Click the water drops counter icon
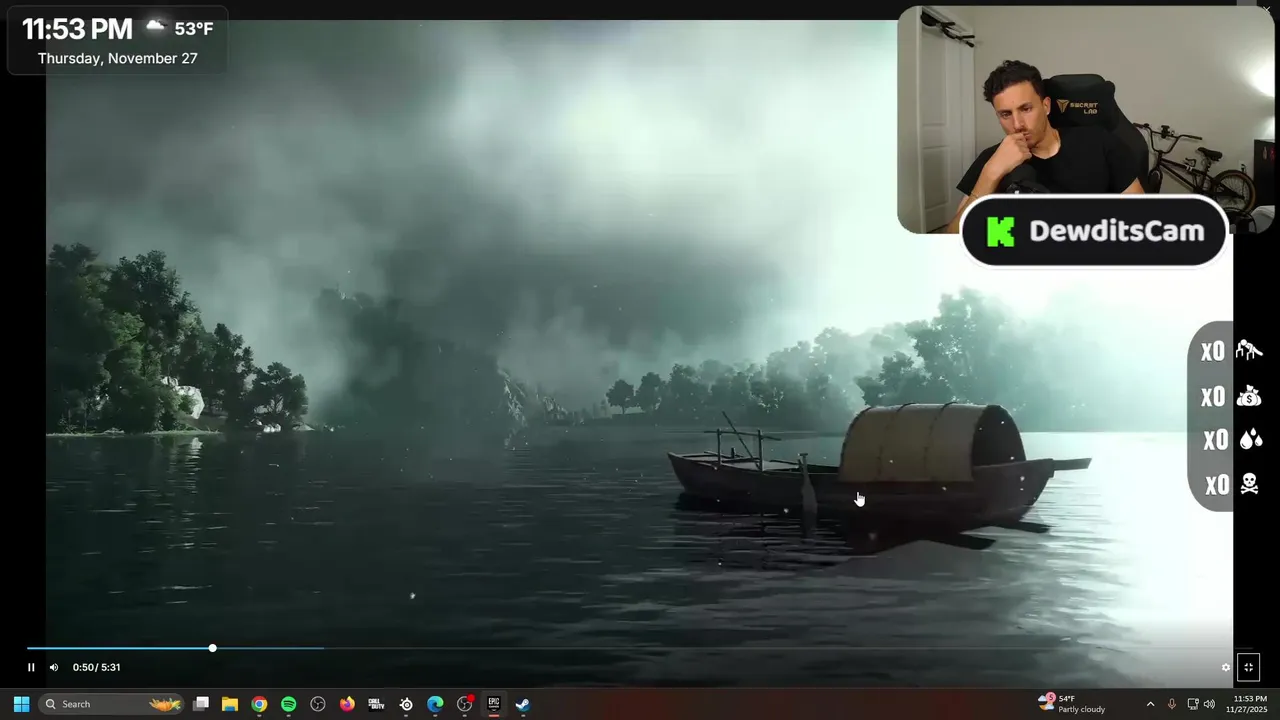 point(1250,439)
